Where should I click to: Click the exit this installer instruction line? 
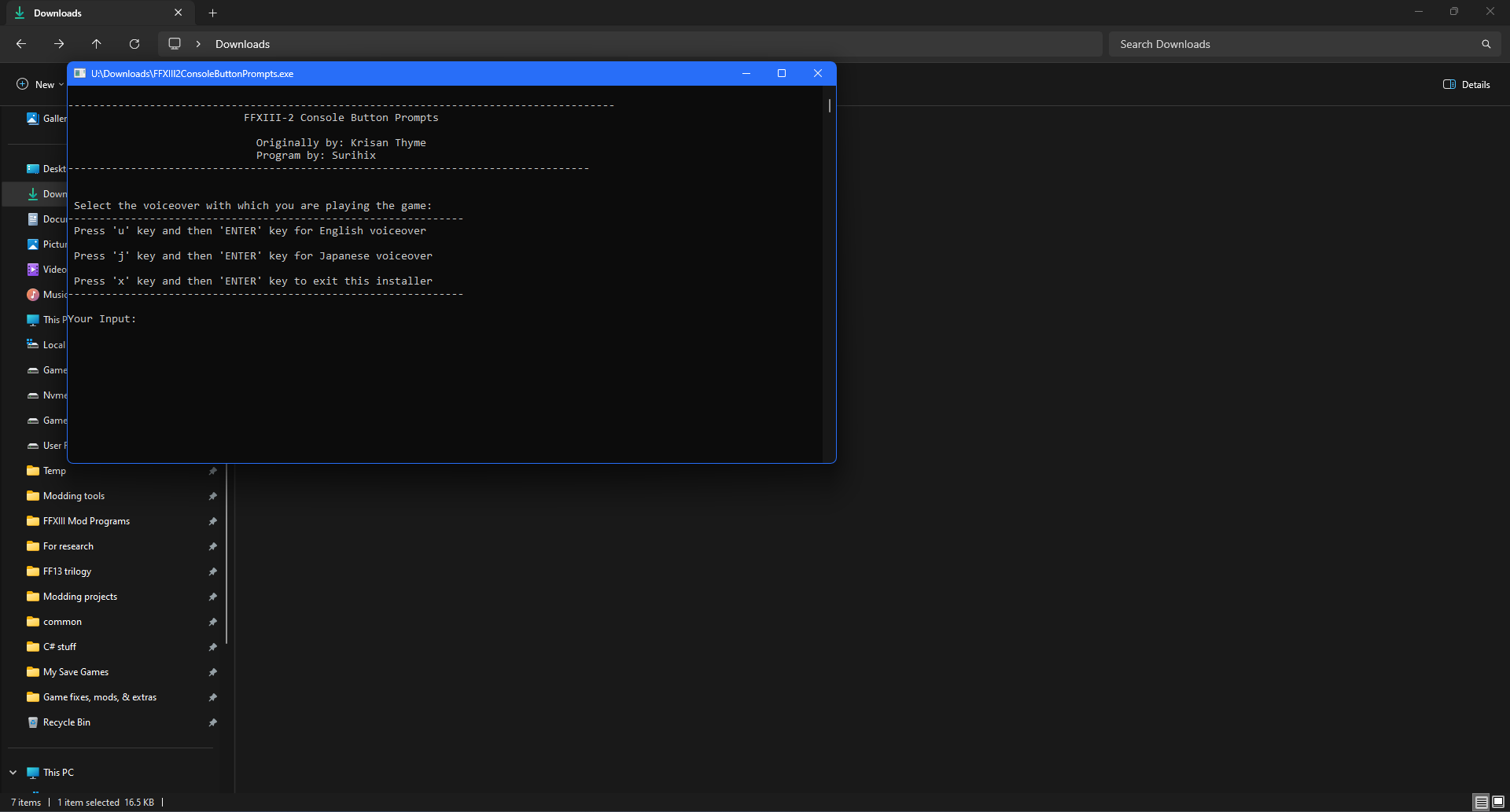(x=253, y=281)
